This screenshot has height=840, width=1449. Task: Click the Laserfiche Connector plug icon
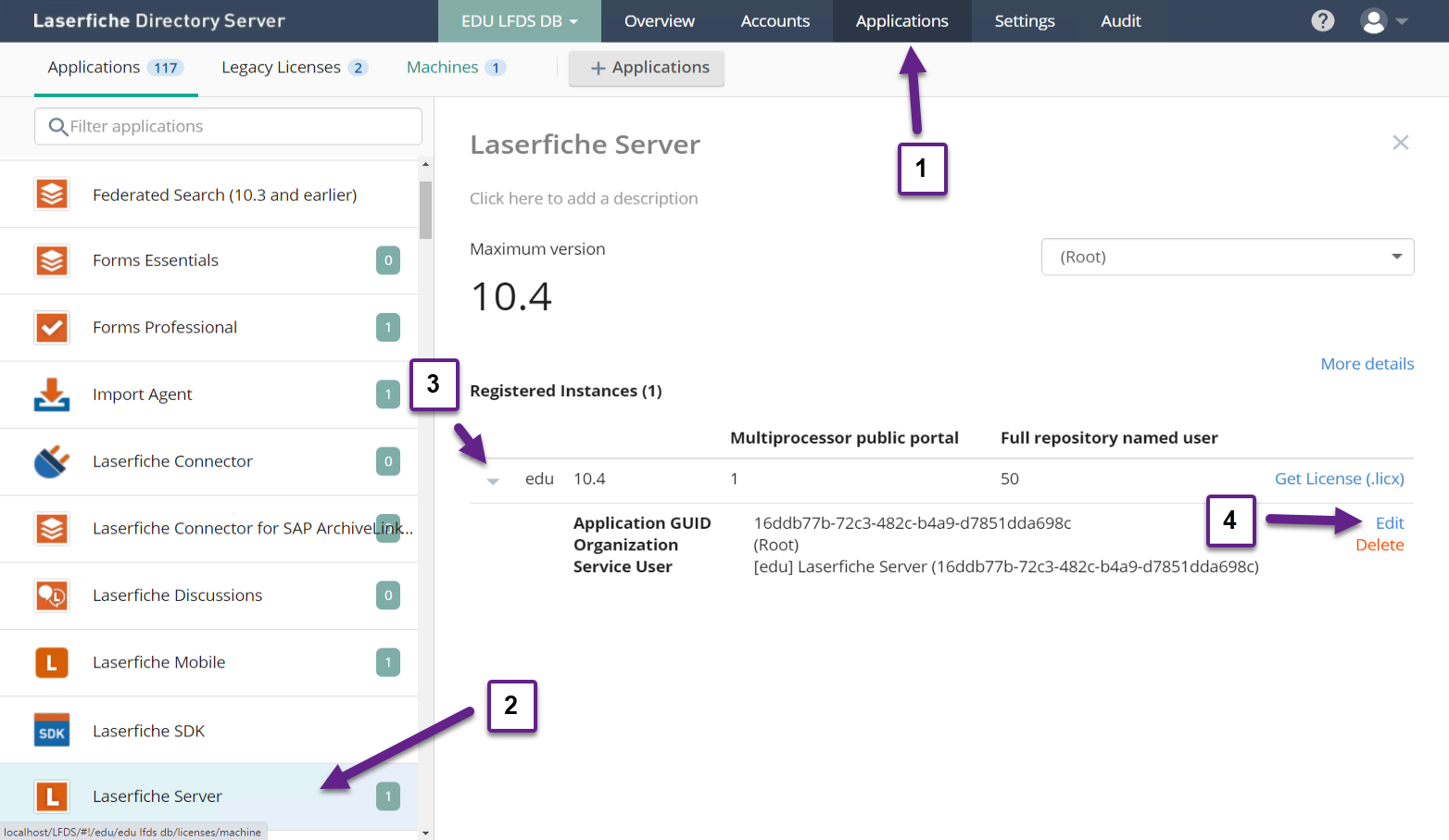(52, 461)
